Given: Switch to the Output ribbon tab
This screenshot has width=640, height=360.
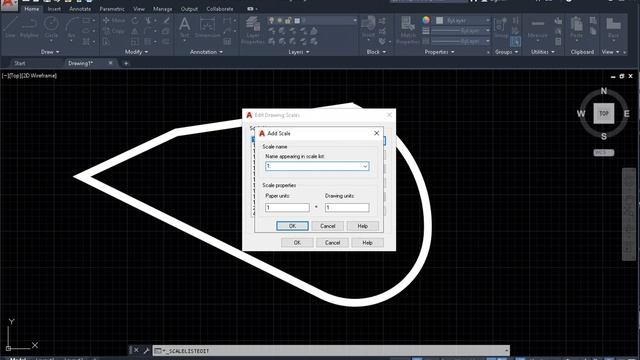Looking at the screenshot, I should click(189, 9).
